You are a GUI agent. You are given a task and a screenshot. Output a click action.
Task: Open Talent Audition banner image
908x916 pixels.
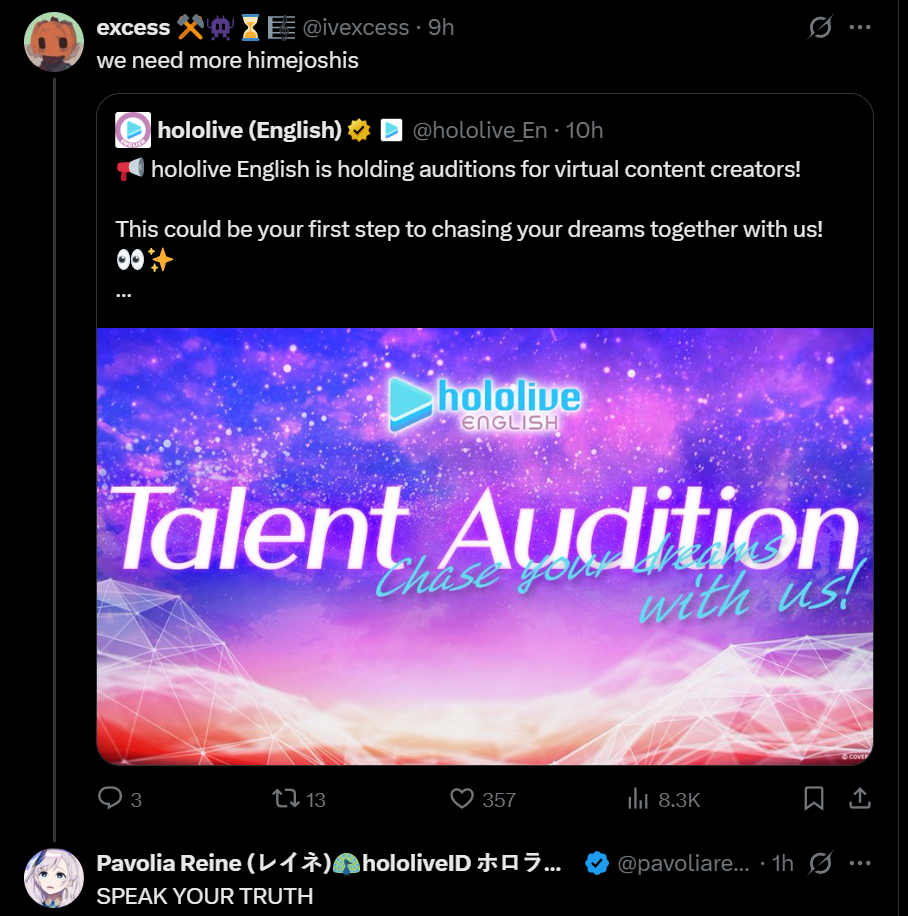485,546
